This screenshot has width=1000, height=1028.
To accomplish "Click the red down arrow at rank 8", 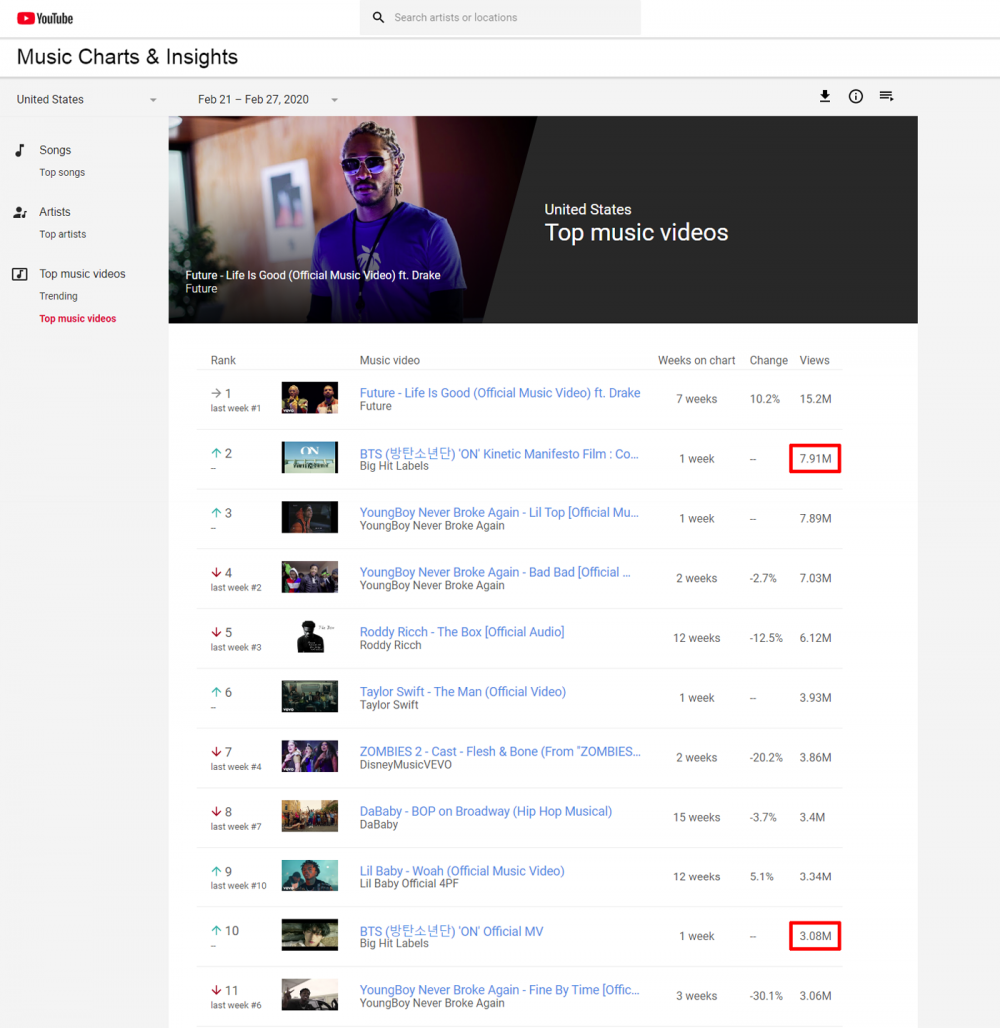I will [x=216, y=812].
